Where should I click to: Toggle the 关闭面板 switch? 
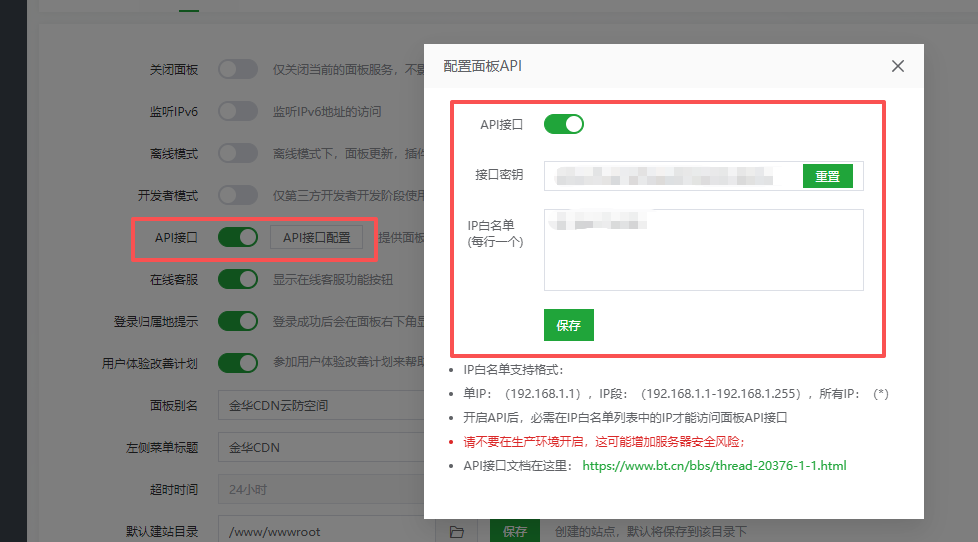tap(238, 69)
